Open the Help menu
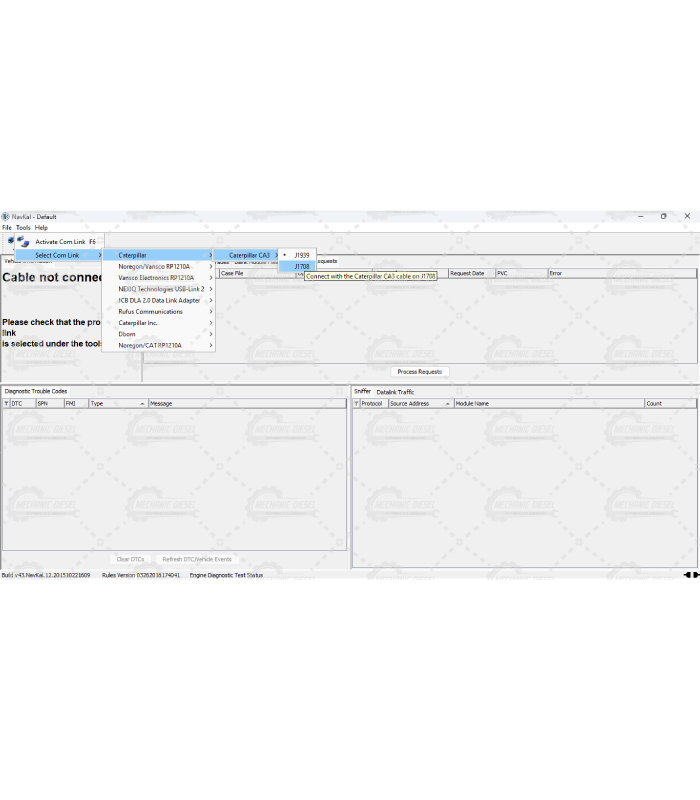The height and width of the screenshot is (800, 700). [x=41, y=228]
